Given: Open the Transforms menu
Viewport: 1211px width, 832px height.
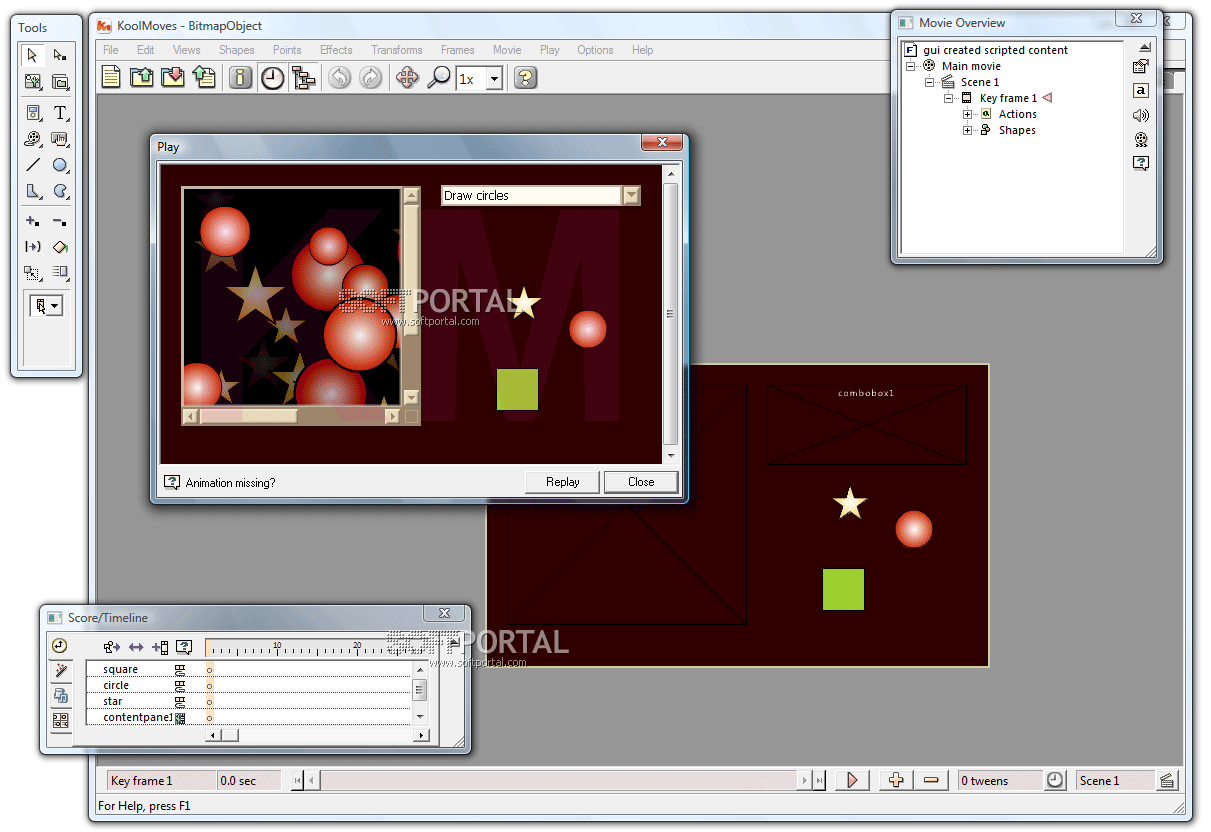Looking at the screenshot, I should (396, 50).
